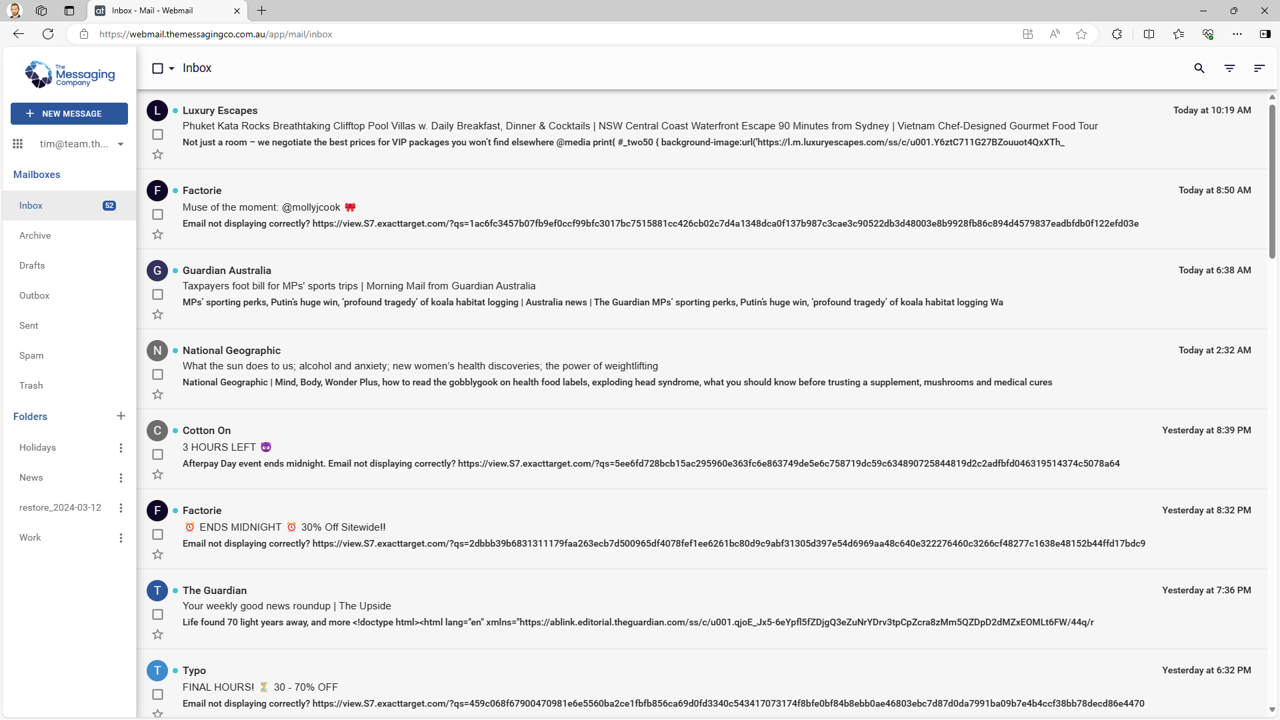Open the Inbox mailbox
Viewport: 1280px width, 720px height.
69,205
